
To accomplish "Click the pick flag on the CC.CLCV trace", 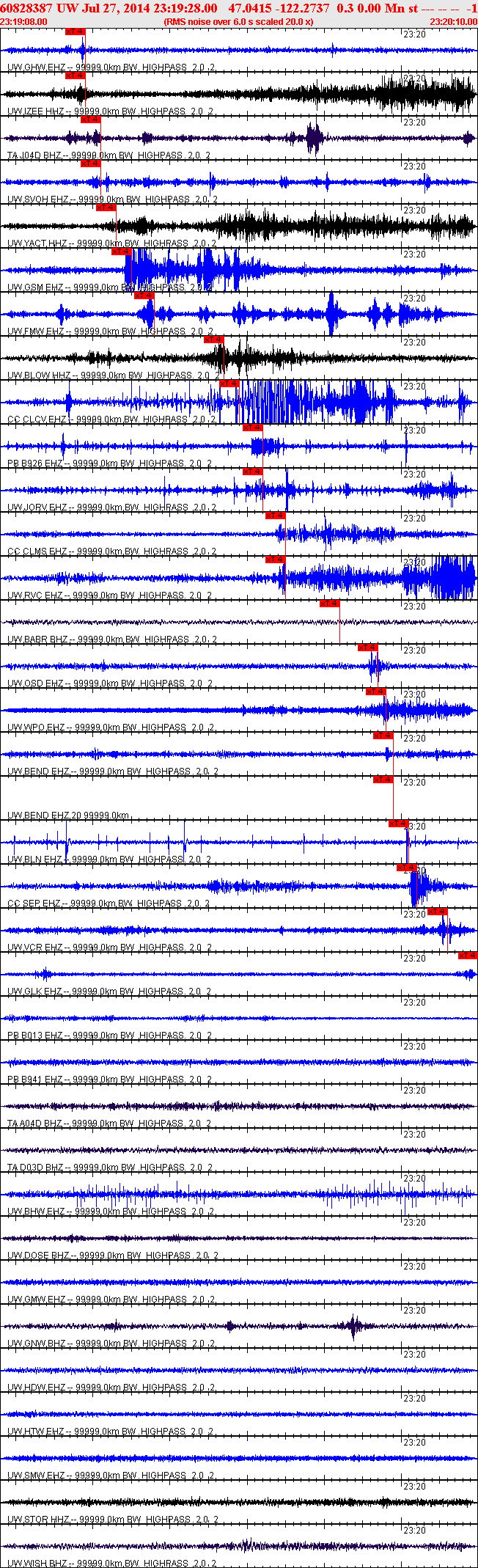I will [229, 384].
